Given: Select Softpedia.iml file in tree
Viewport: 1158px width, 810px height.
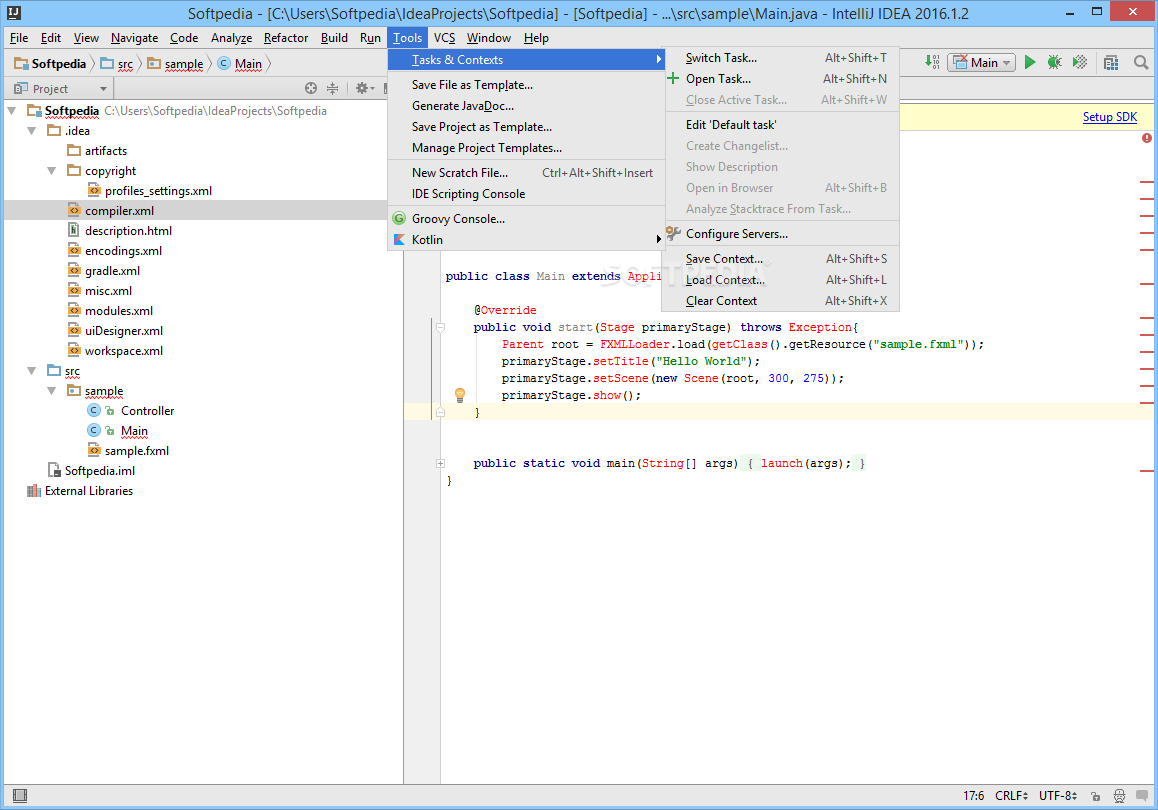Looking at the screenshot, I should click(x=100, y=470).
